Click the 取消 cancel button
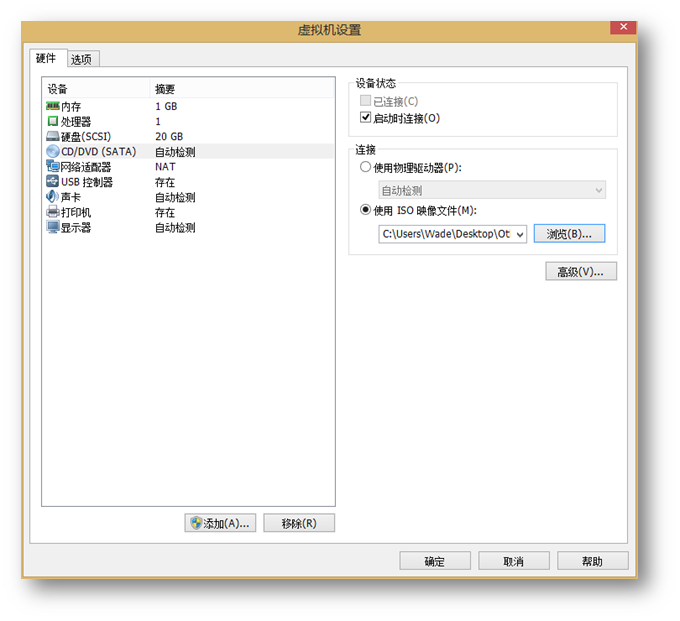Viewport: 680px width, 621px height. (514, 561)
